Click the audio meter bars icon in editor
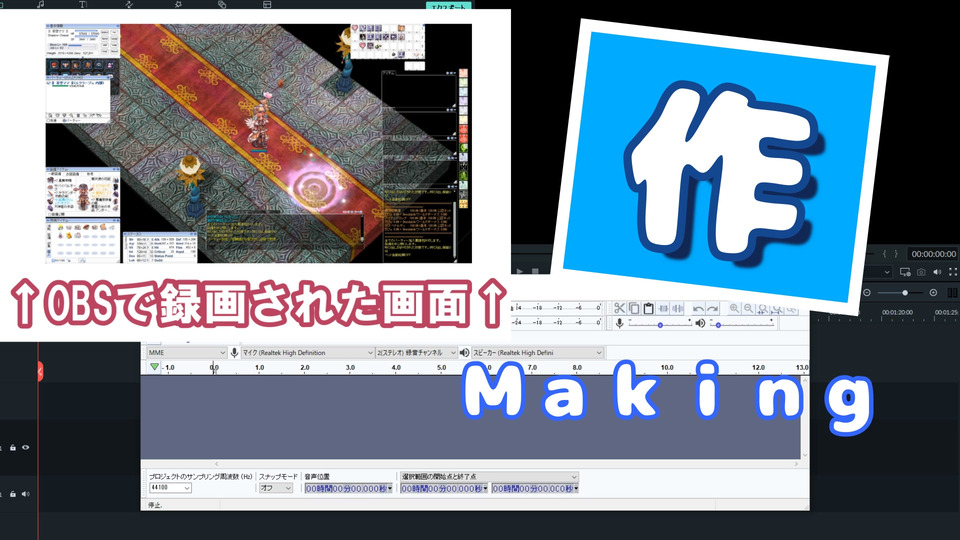Screen dimensions: 960x540 coord(953,293)
